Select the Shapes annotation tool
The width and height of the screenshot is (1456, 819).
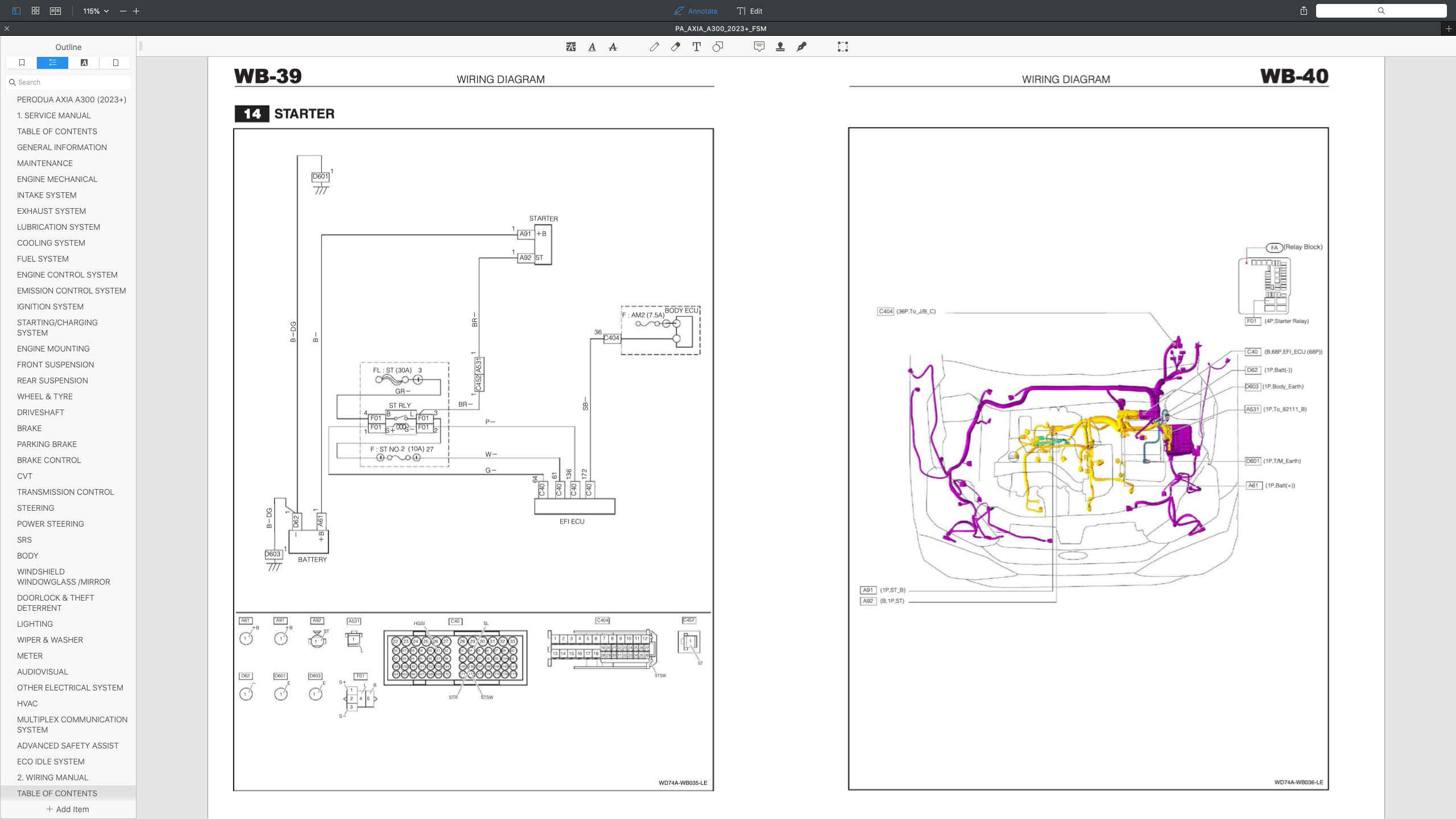click(x=717, y=47)
